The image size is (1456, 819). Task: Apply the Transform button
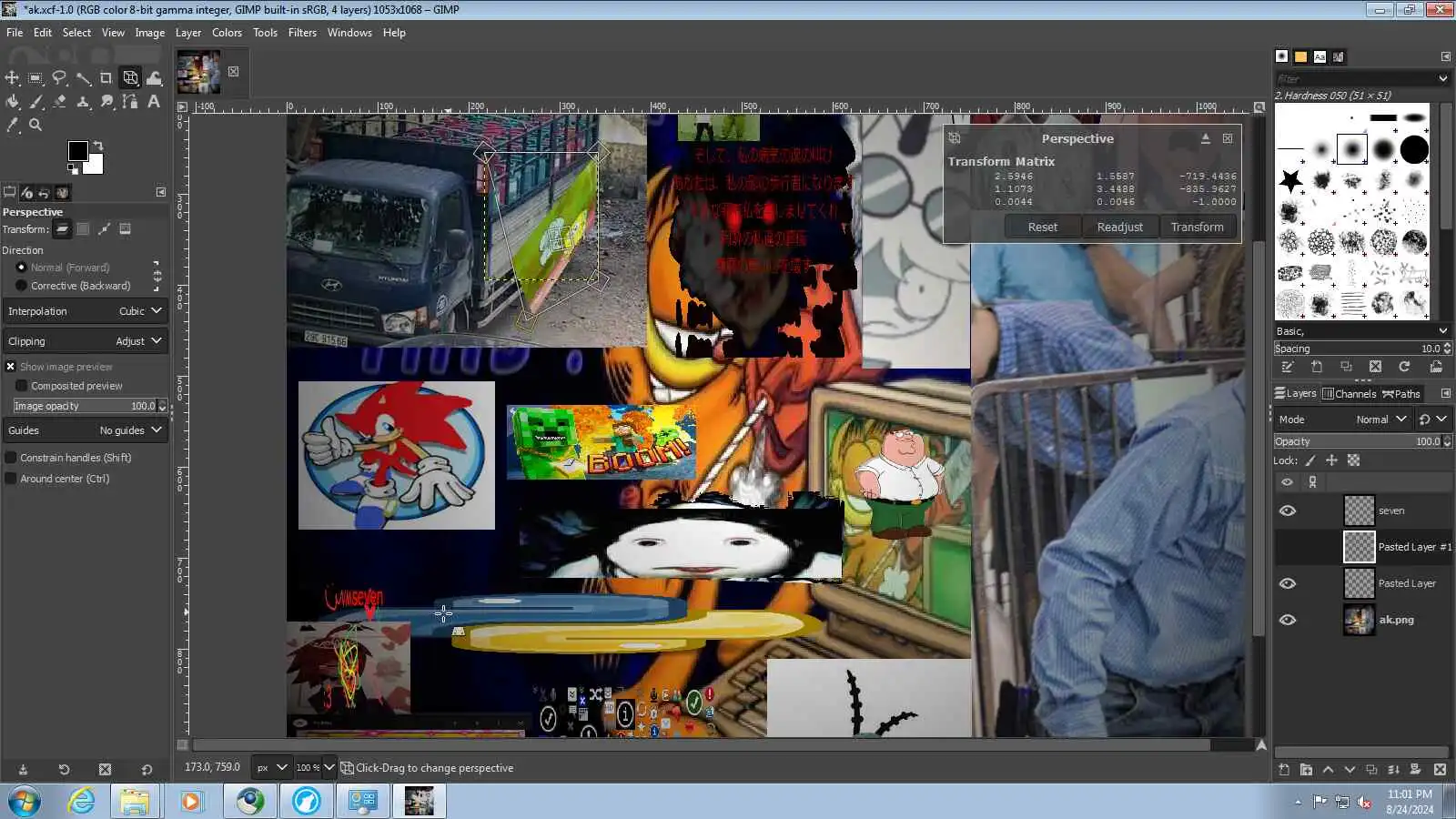1198,227
